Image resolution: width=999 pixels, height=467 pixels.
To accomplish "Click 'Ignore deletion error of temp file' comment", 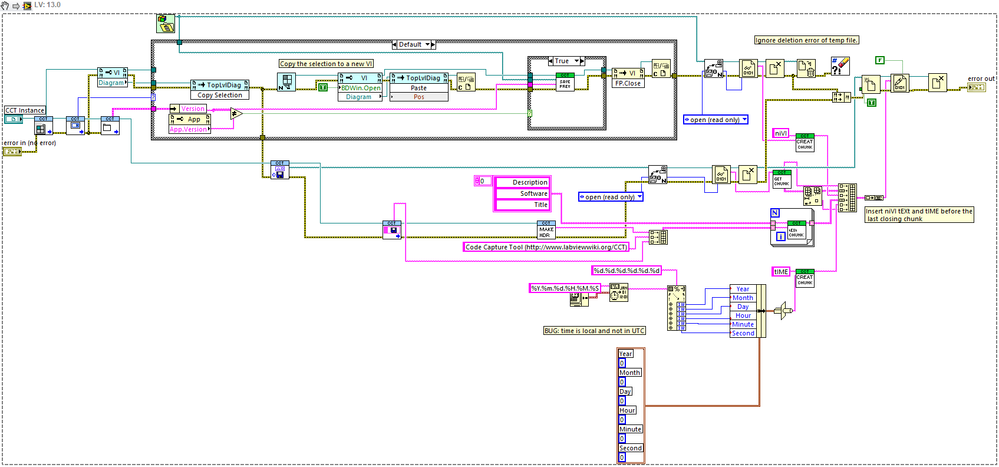I will (807, 40).
